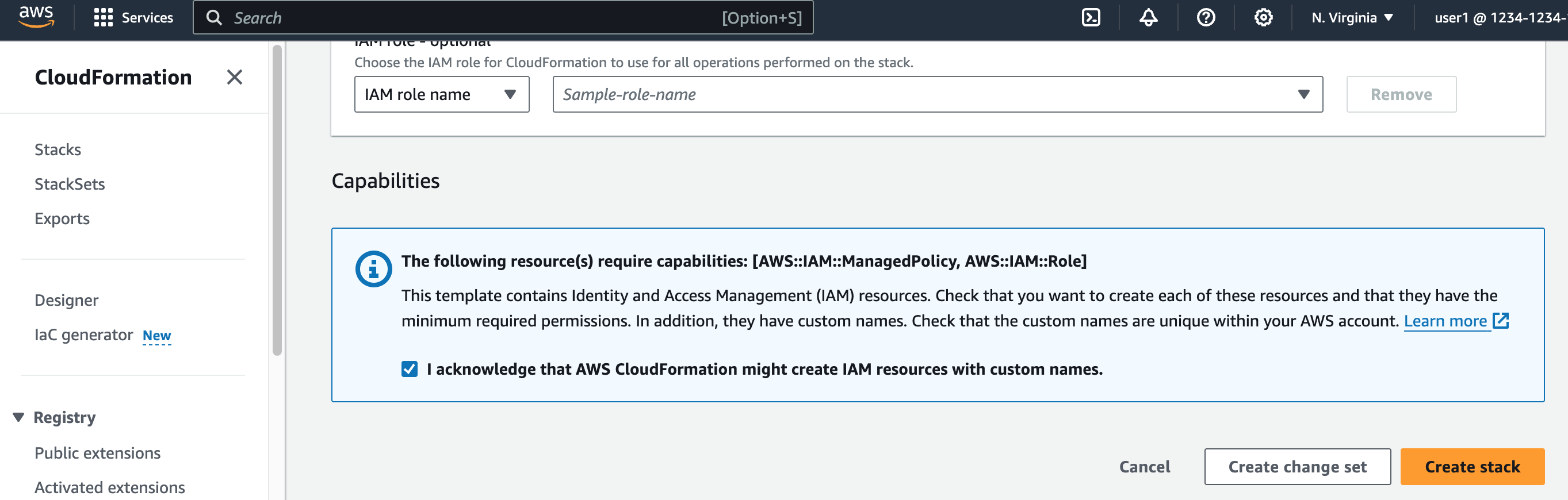This screenshot has width=1568, height=500.
Task: Open the IAM role name type dropdown
Action: click(441, 94)
